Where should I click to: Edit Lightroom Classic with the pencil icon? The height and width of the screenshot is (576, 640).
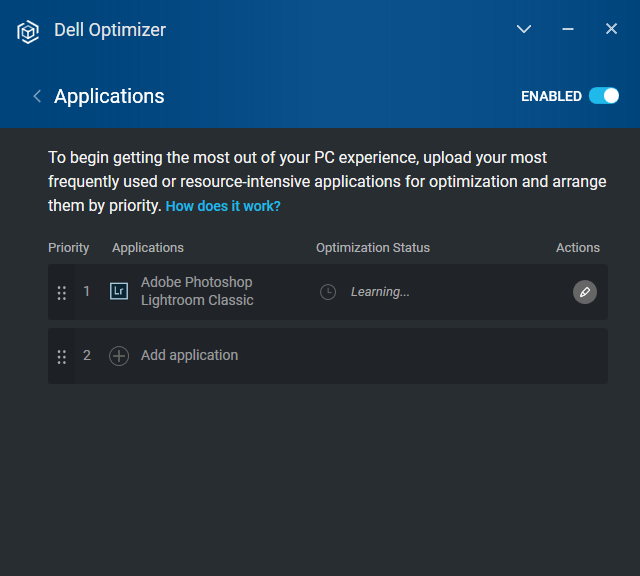(x=585, y=292)
